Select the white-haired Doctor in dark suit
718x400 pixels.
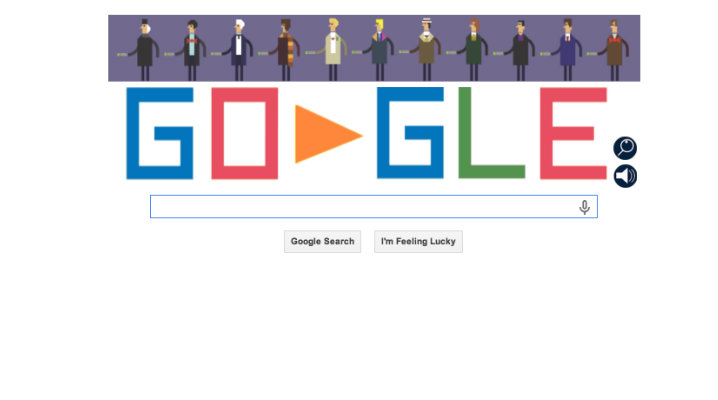(237, 49)
